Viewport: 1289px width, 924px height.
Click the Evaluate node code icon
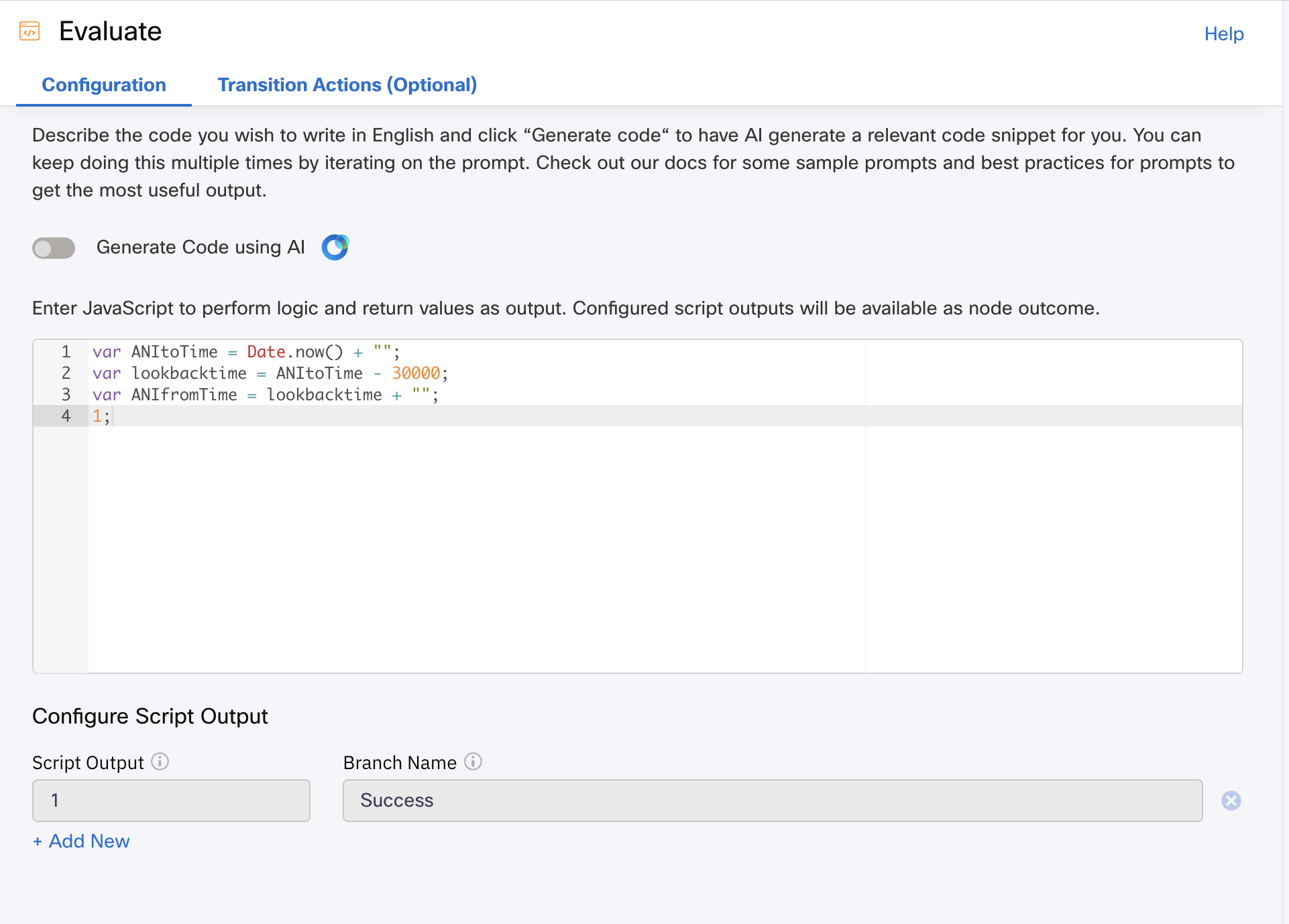30,32
